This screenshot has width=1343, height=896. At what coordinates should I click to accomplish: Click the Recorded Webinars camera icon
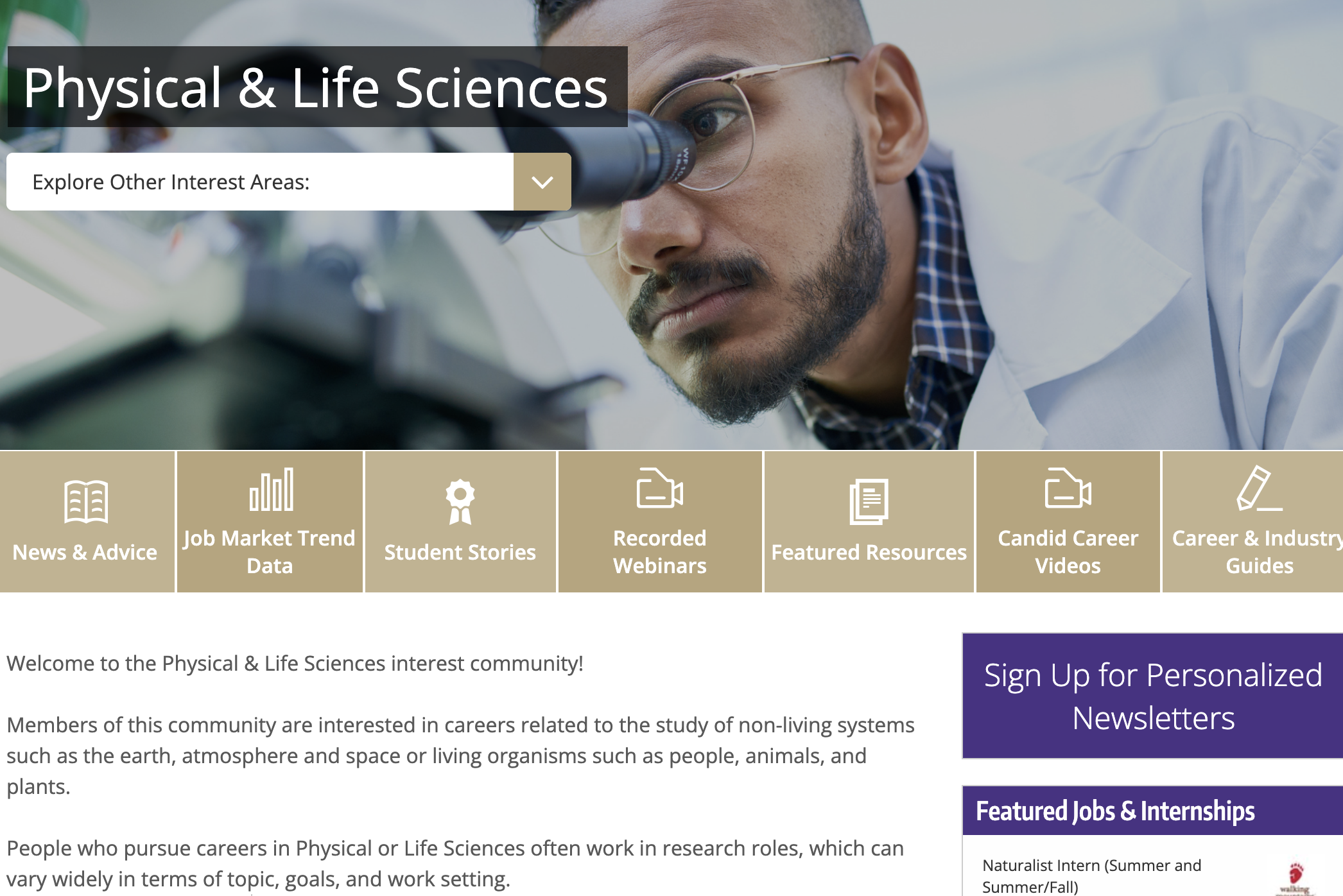[x=659, y=488]
